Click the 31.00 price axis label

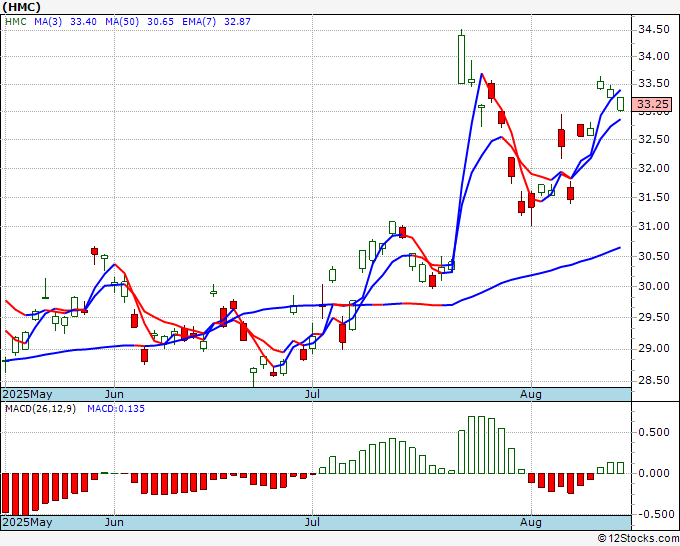pyautogui.click(x=653, y=226)
